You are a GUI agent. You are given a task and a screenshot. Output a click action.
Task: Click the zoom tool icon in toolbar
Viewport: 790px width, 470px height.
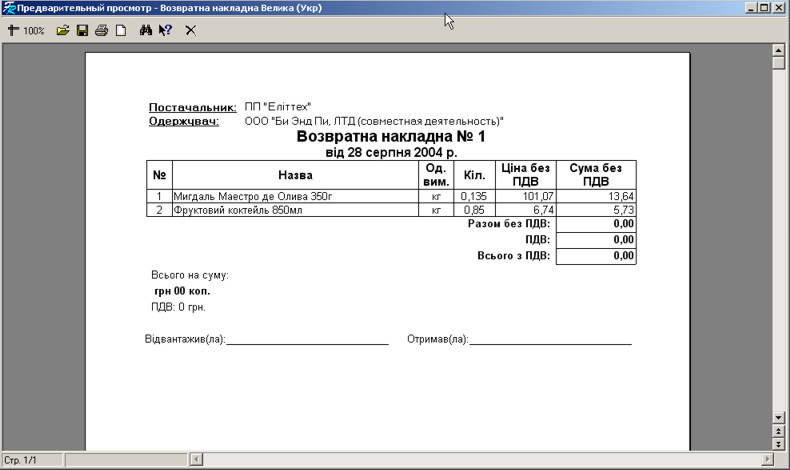click(13, 31)
